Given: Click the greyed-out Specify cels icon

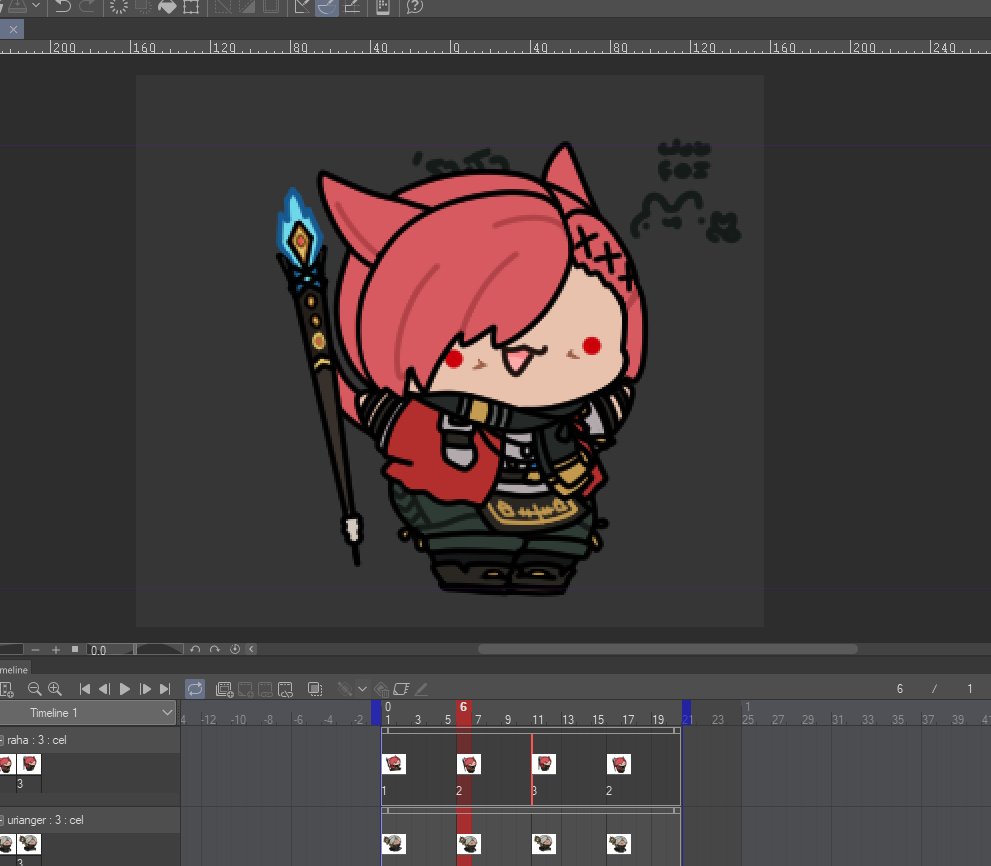Looking at the screenshot, I should pos(265,689).
